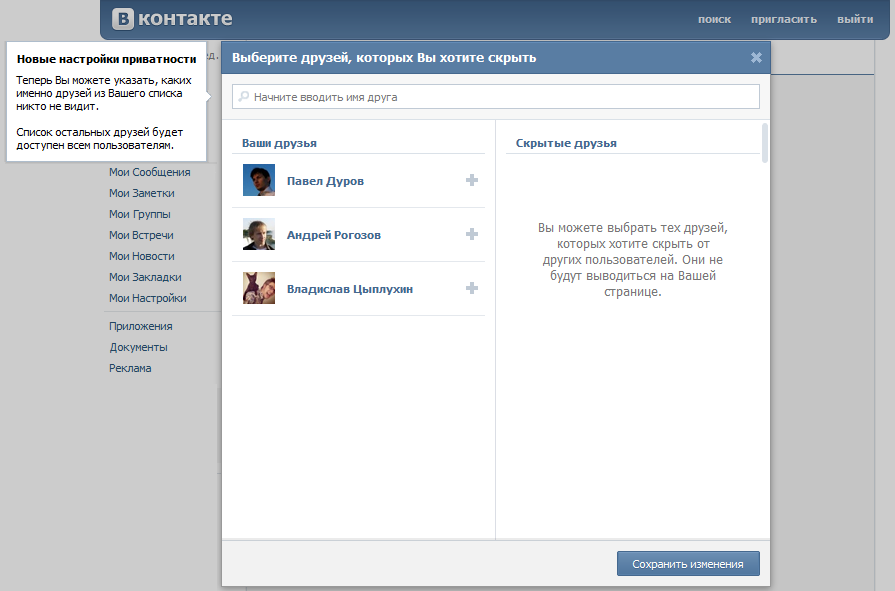Open Мои Группы in sidebar

140,214
